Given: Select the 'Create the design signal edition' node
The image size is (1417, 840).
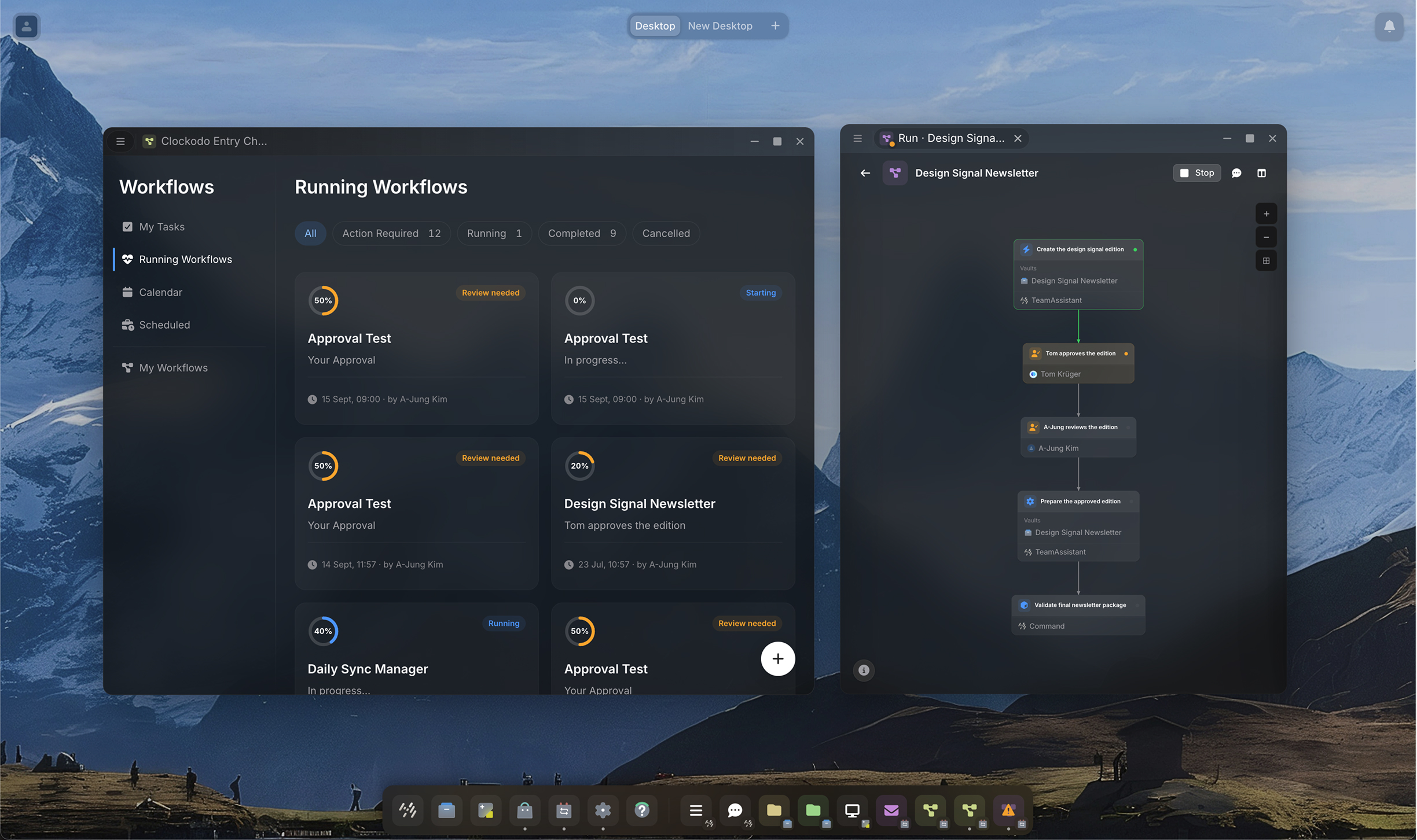Looking at the screenshot, I should 1078,274.
